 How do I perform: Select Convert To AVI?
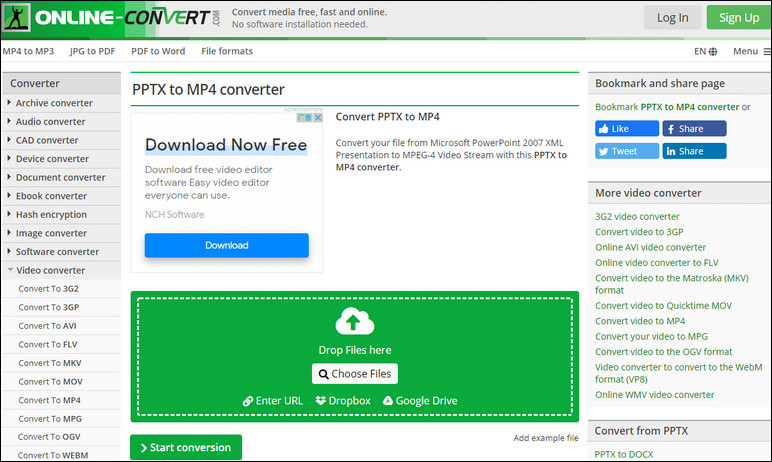(47, 326)
